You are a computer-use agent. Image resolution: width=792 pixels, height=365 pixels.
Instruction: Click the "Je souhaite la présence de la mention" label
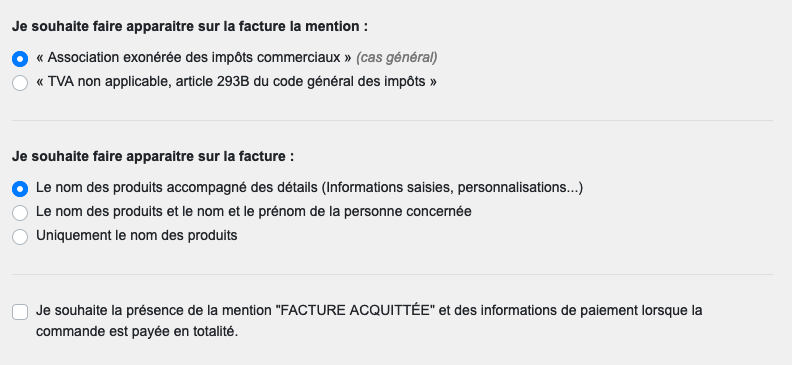[155, 310]
